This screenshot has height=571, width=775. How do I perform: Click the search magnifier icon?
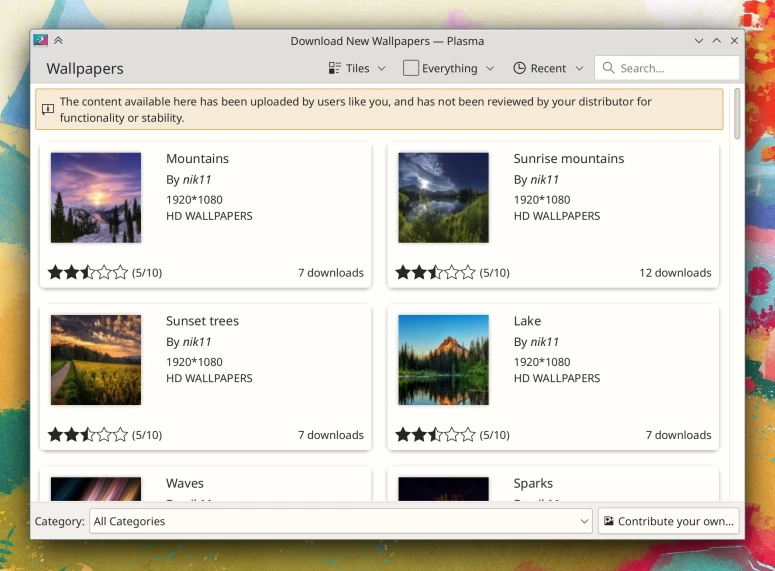coord(608,68)
